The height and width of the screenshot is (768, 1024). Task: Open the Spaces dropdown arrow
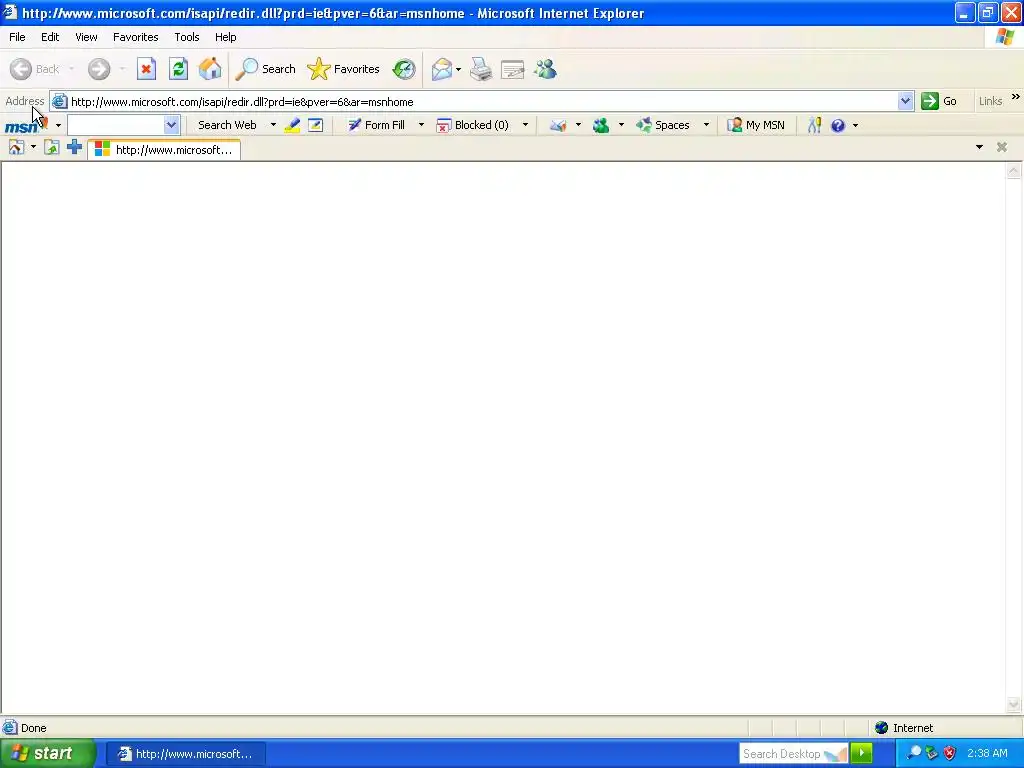(x=706, y=125)
